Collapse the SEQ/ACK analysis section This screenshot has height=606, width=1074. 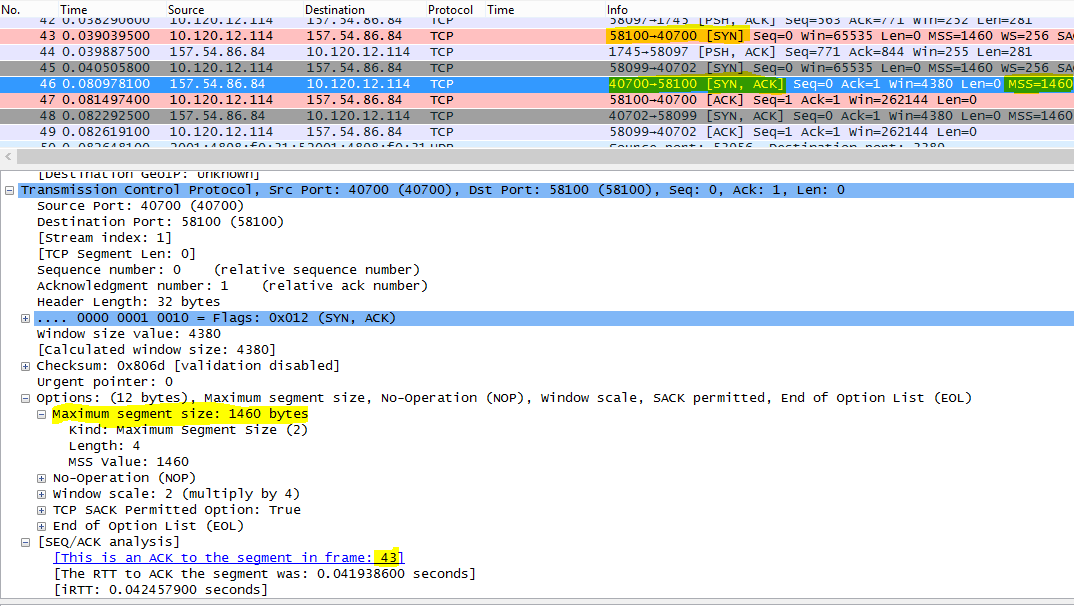[x=24, y=541]
